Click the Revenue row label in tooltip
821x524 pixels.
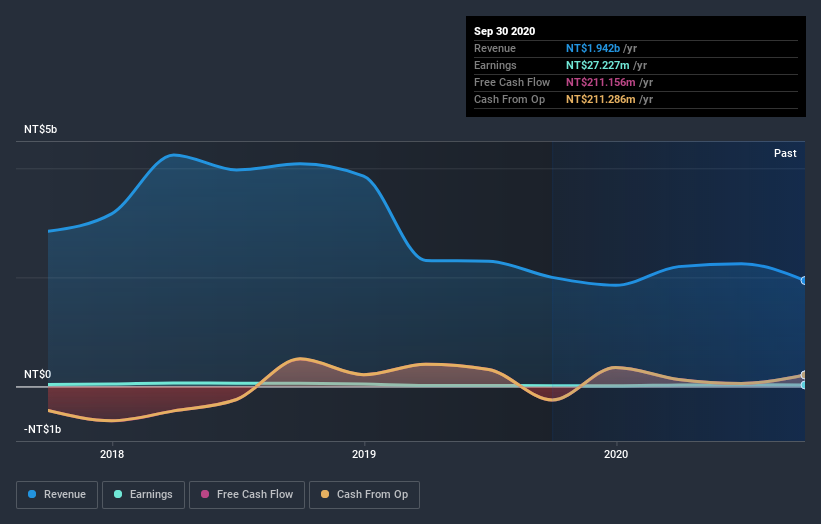point(495,48)
